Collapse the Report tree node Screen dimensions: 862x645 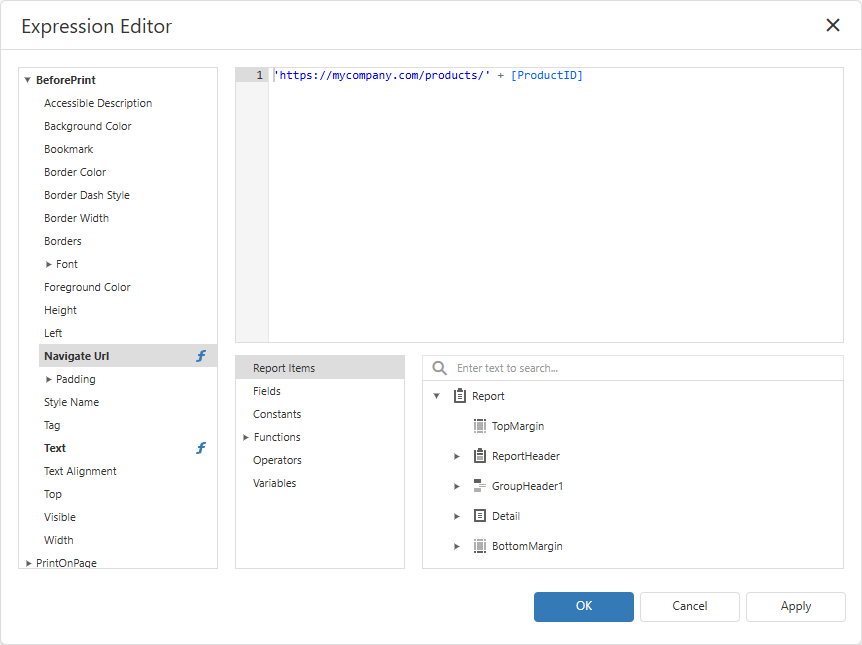(x=436, y=396)
